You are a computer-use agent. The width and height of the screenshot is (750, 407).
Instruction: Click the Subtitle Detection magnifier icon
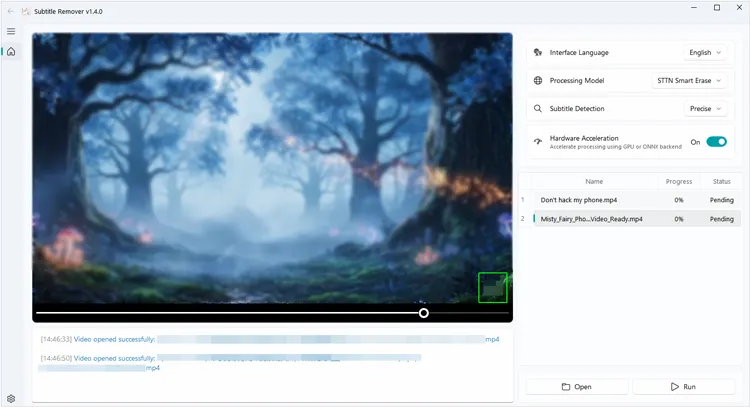(x=538, y=109)
